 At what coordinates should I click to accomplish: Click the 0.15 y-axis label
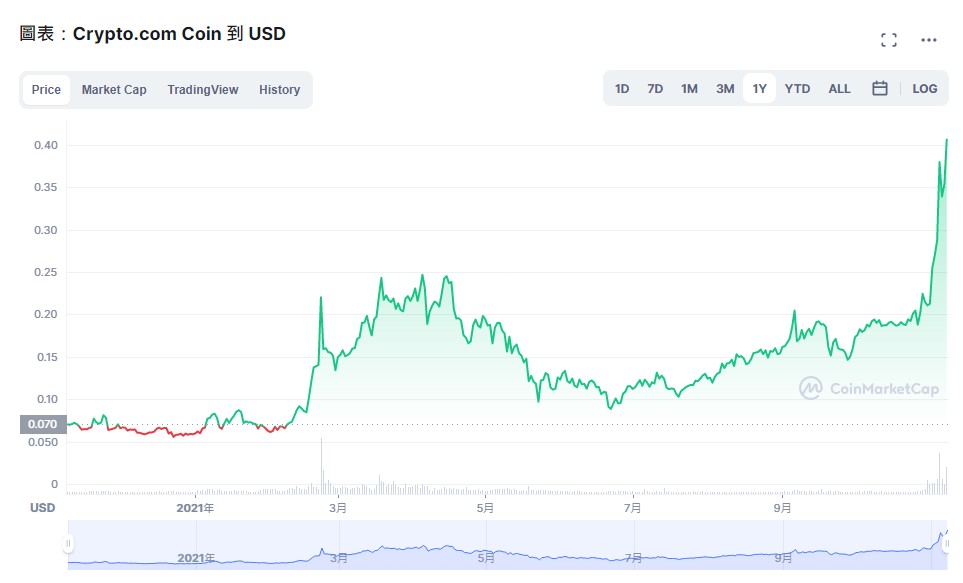coord(45,357)
